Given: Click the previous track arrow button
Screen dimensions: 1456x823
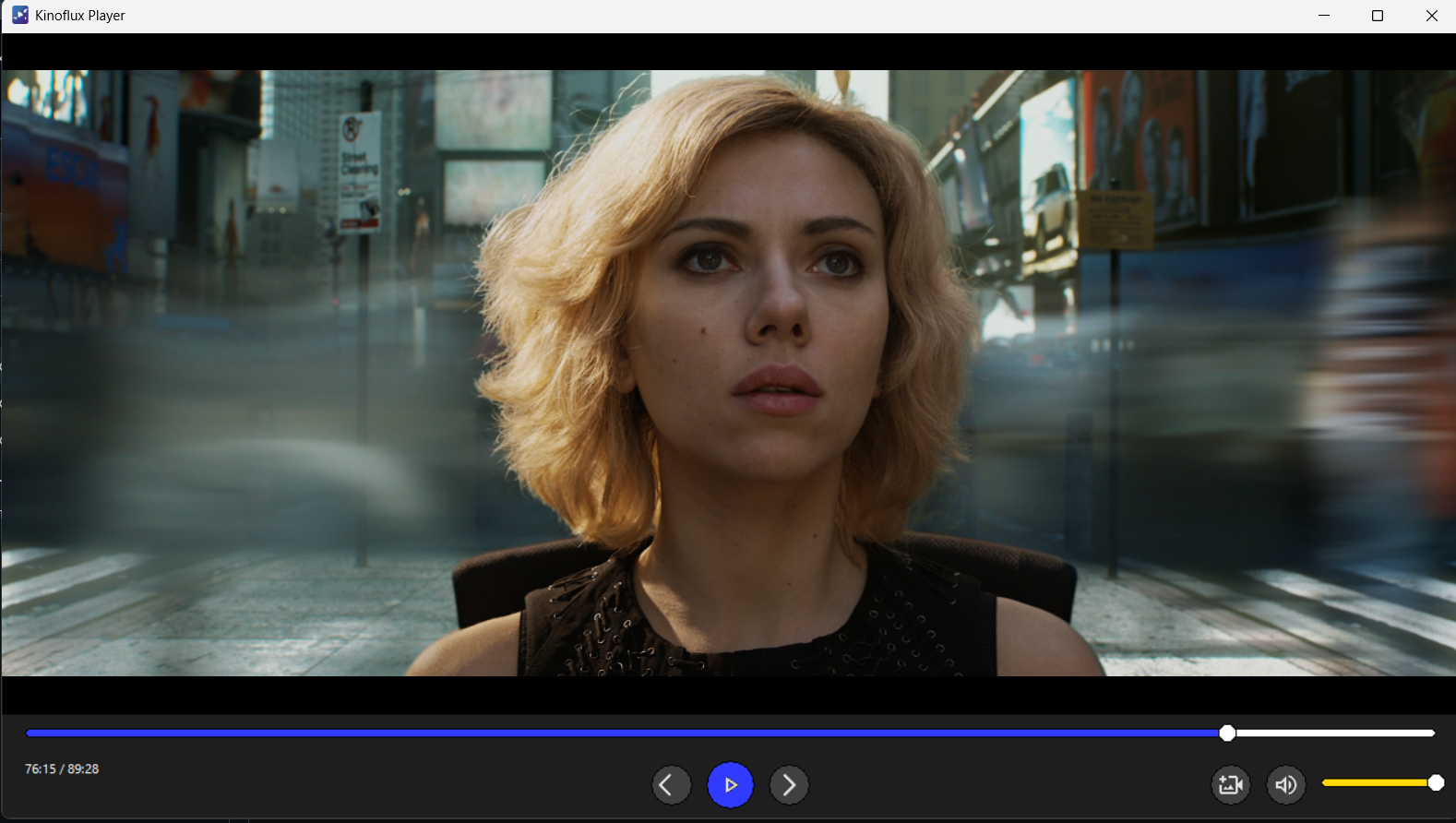Looking at the screenshot, I should coord(671,785).
